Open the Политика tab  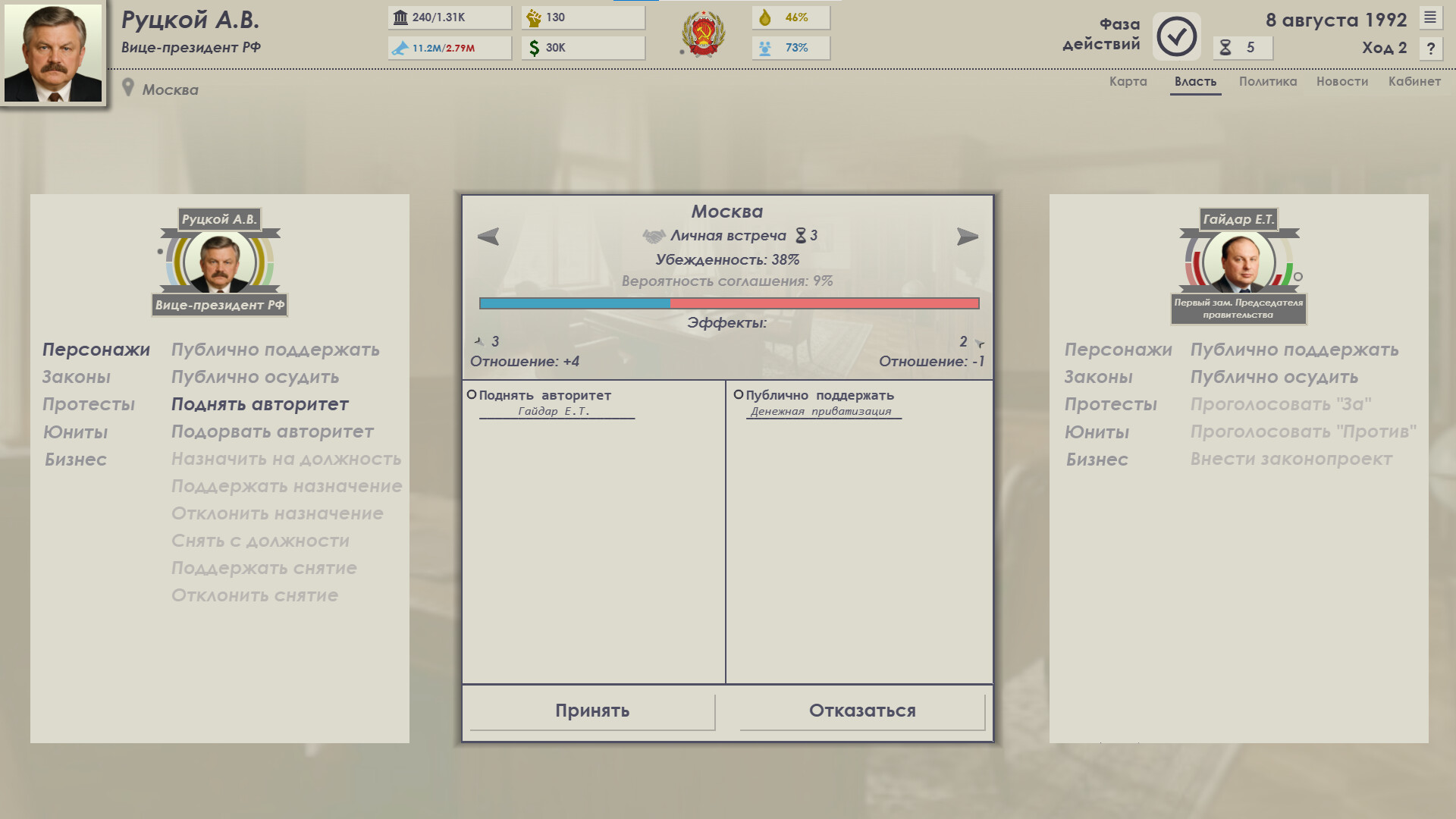pos(1268,81)
